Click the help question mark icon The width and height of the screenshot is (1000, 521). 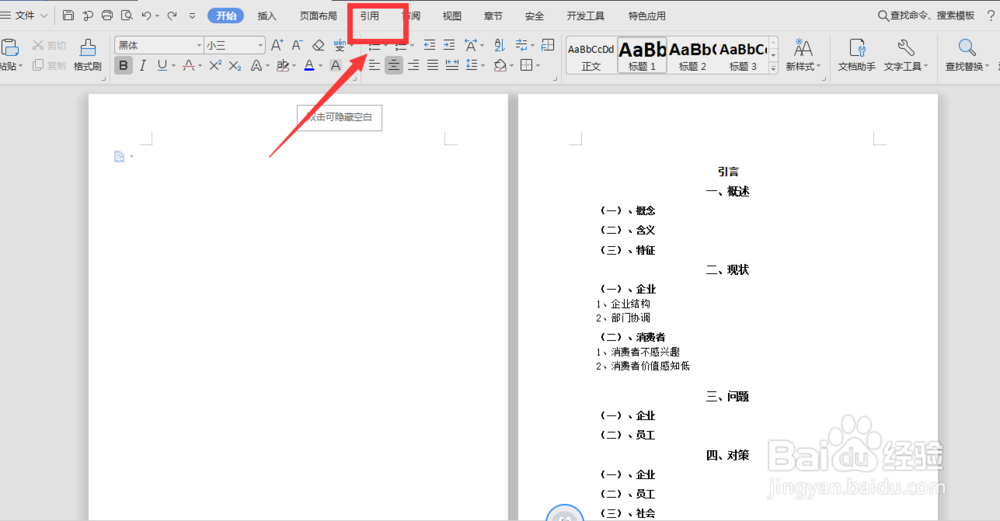tap(990, 16)
